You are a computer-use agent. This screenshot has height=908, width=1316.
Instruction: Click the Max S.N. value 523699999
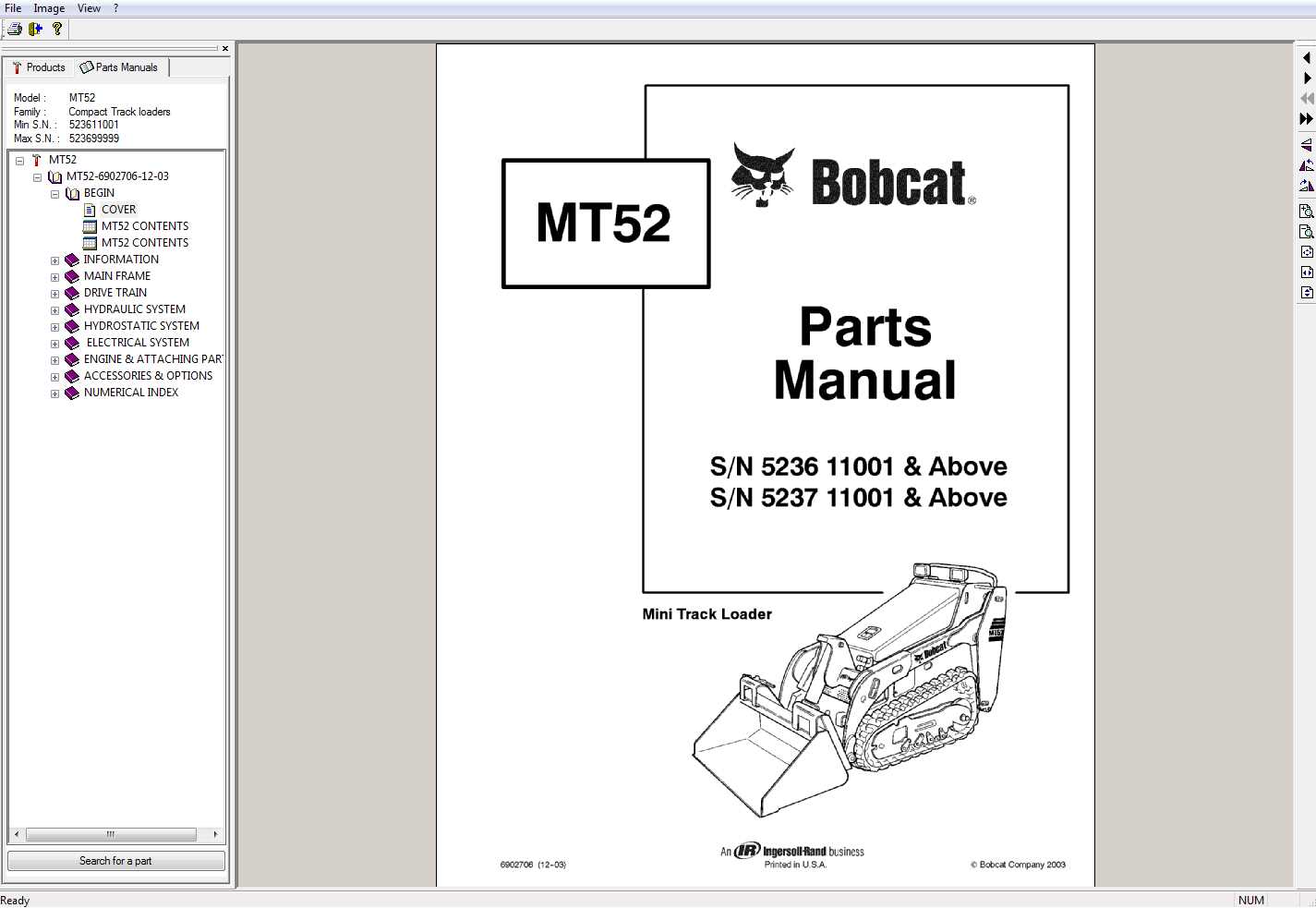(x=94, y=139)
